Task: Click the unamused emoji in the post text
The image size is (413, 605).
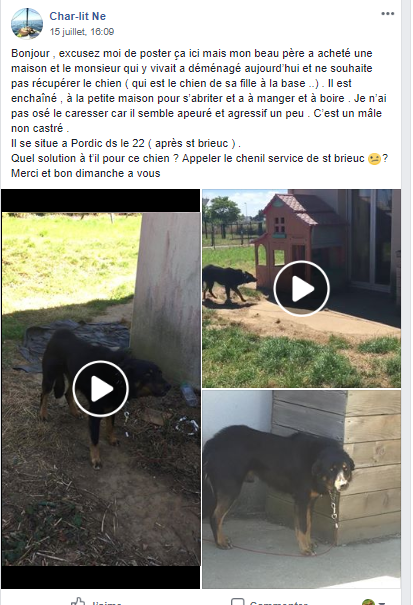Action: [374, 159]
